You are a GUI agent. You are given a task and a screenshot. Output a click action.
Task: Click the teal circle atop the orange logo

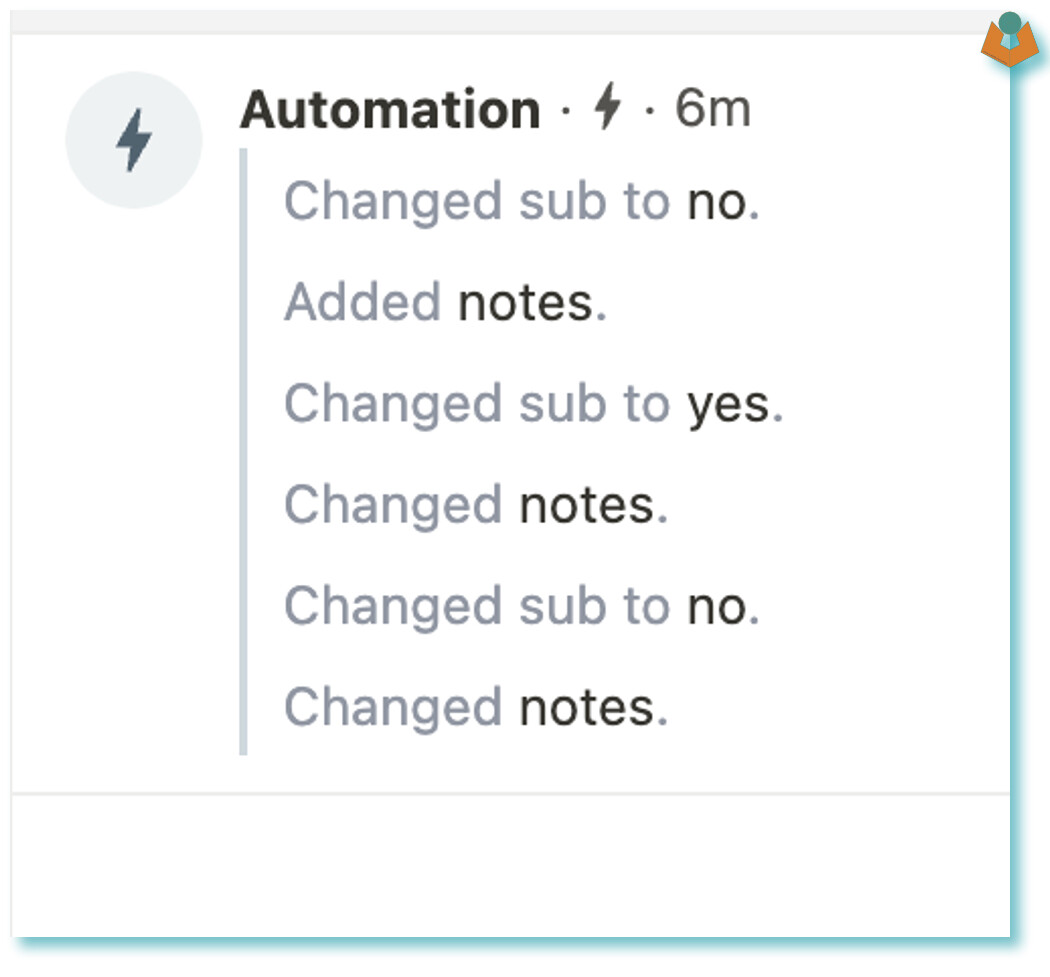[x=1010, y=22]
